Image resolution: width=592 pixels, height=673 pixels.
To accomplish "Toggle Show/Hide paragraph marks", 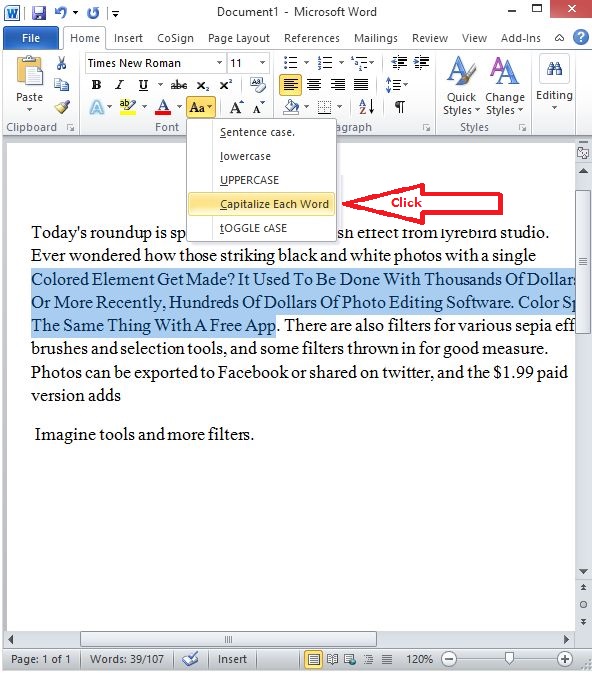I will (400, 106).
